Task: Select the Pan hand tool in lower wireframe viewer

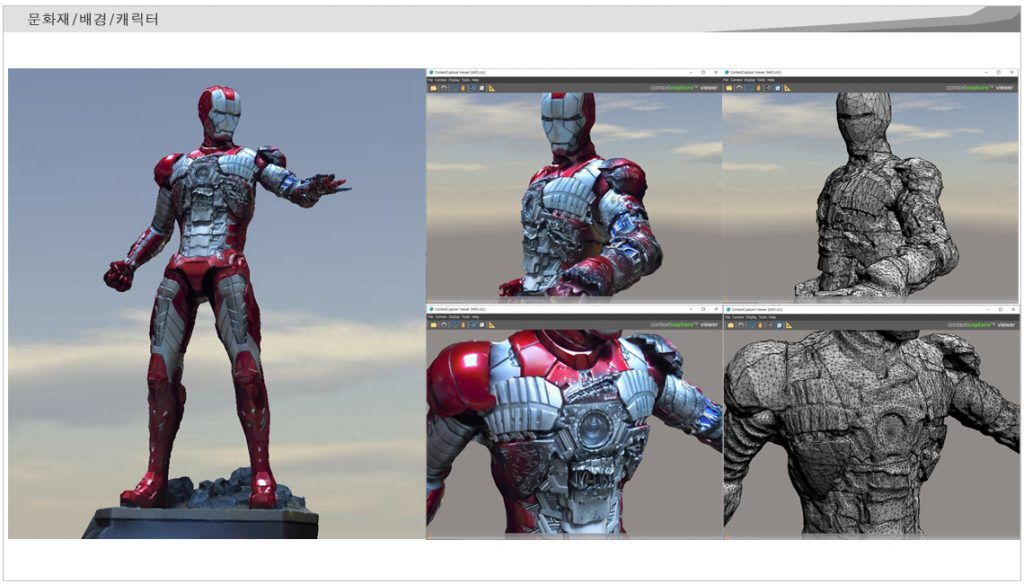Action: pos(760,325)
